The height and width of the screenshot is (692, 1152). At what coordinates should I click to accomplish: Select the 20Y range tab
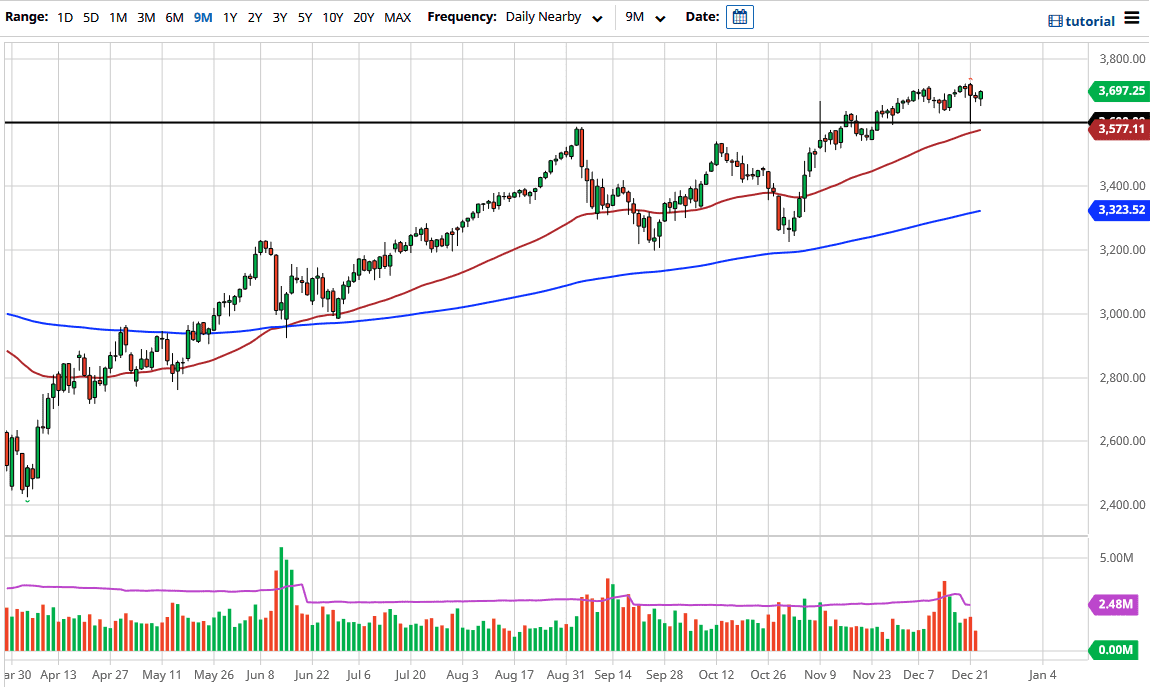(365, 17)
